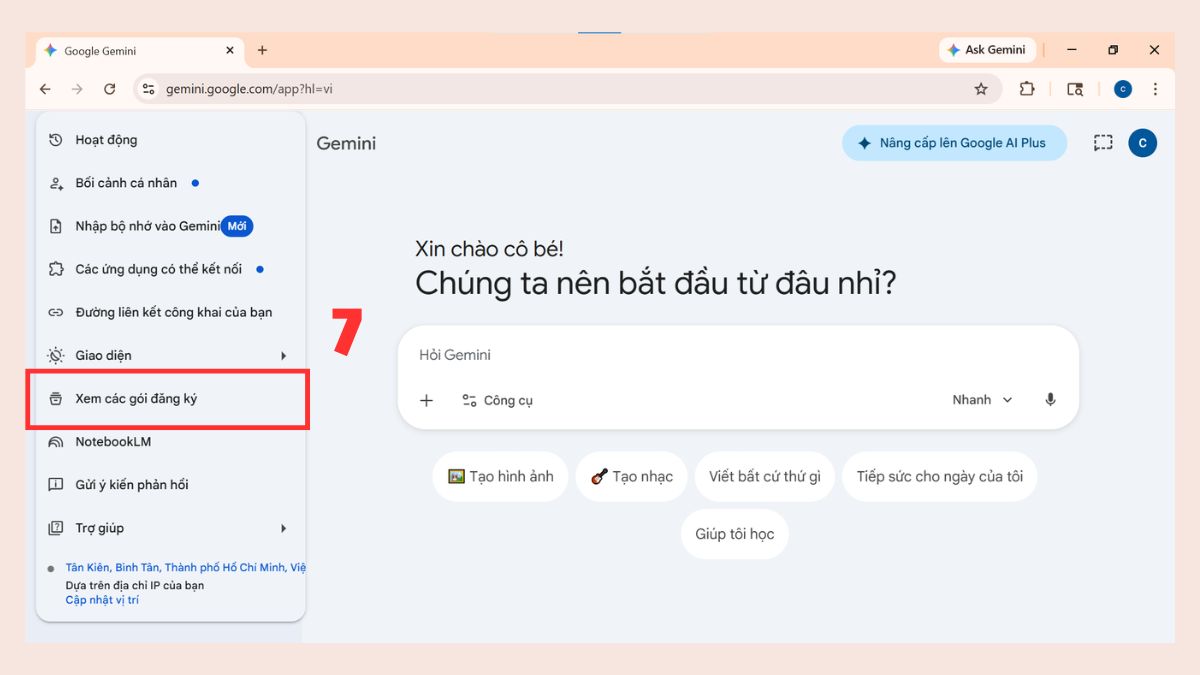Click the microphone icon in prompt box
This screenshot has width=1200, height=675.
point(1050,400)
